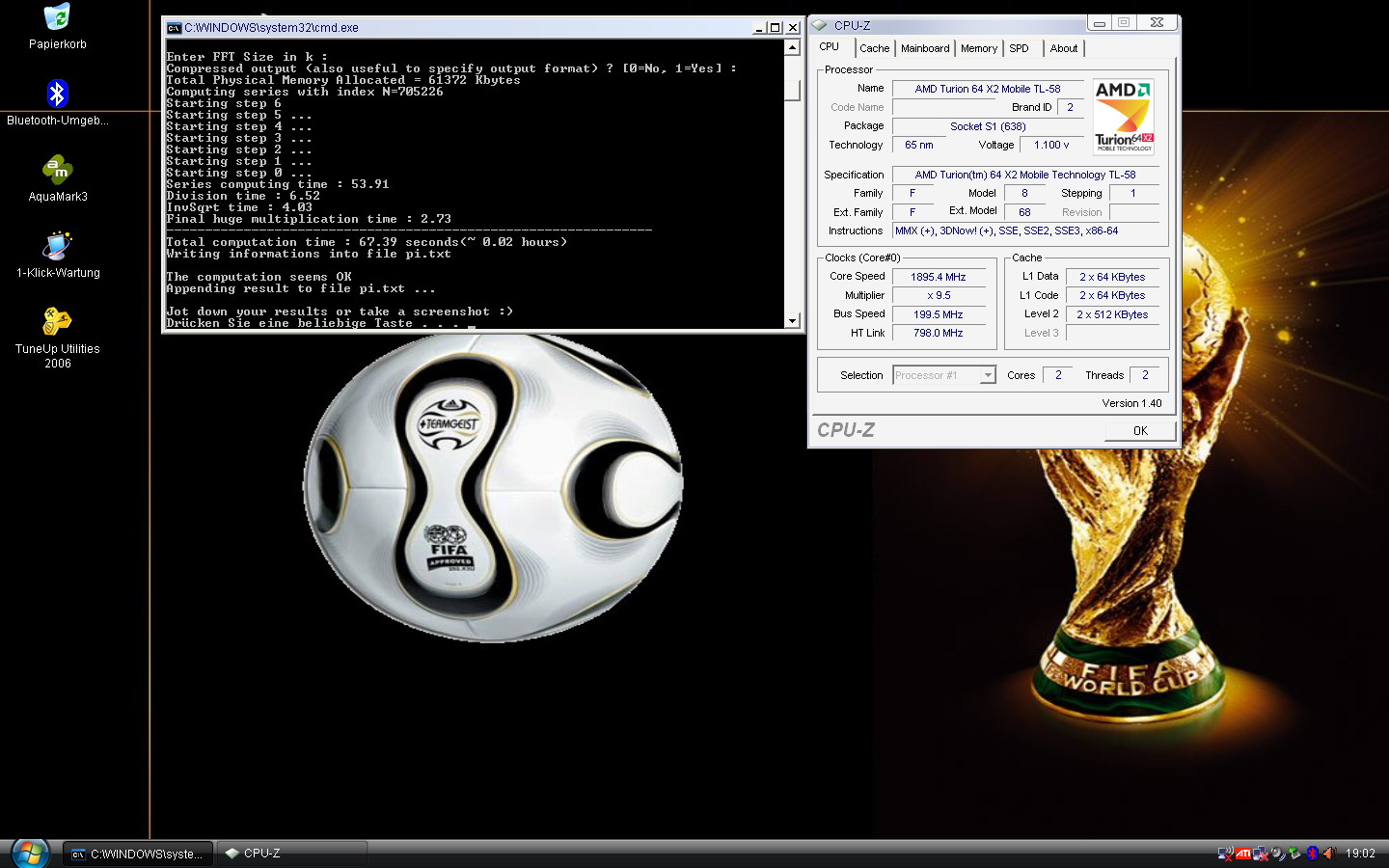Click the Instructions field MMX, 3DNow!, SSE
Screen dimensions: 1389x868
1025,231
